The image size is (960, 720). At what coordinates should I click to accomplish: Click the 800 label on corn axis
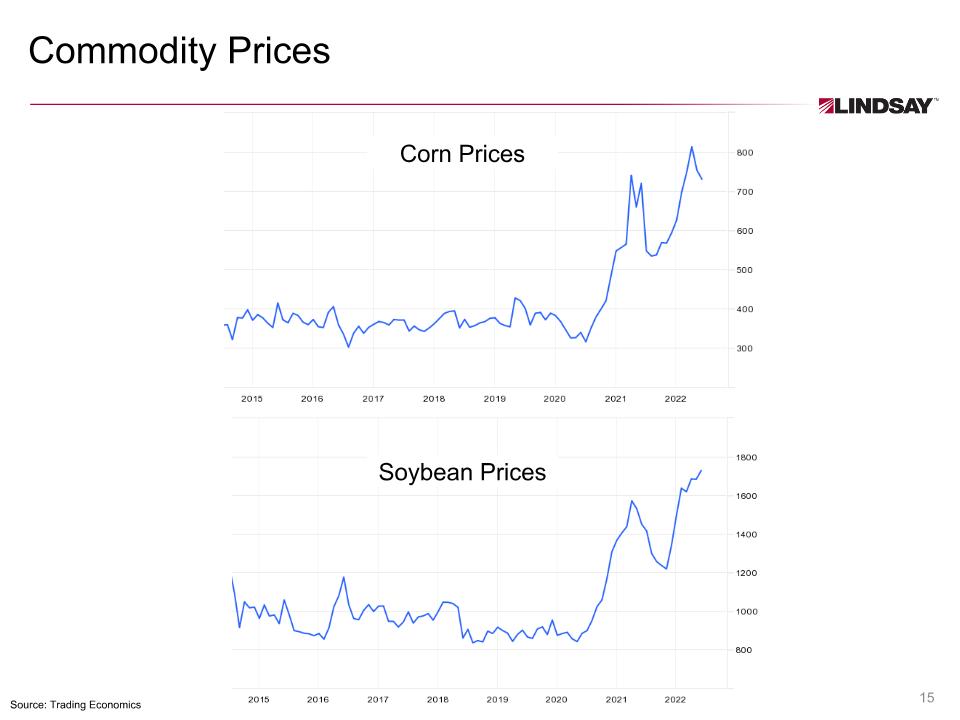[x=746, y=153]
